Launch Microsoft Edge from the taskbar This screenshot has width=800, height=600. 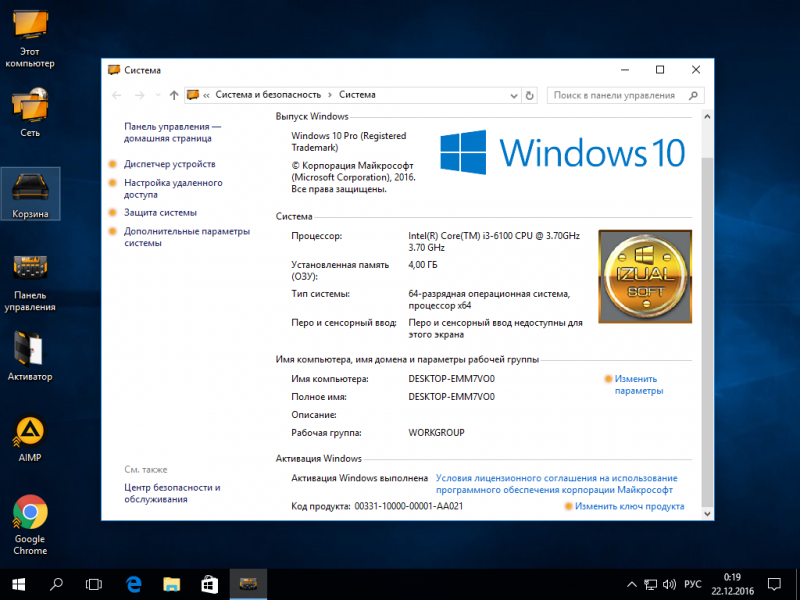pyautogui.click(x=134, y=584)
